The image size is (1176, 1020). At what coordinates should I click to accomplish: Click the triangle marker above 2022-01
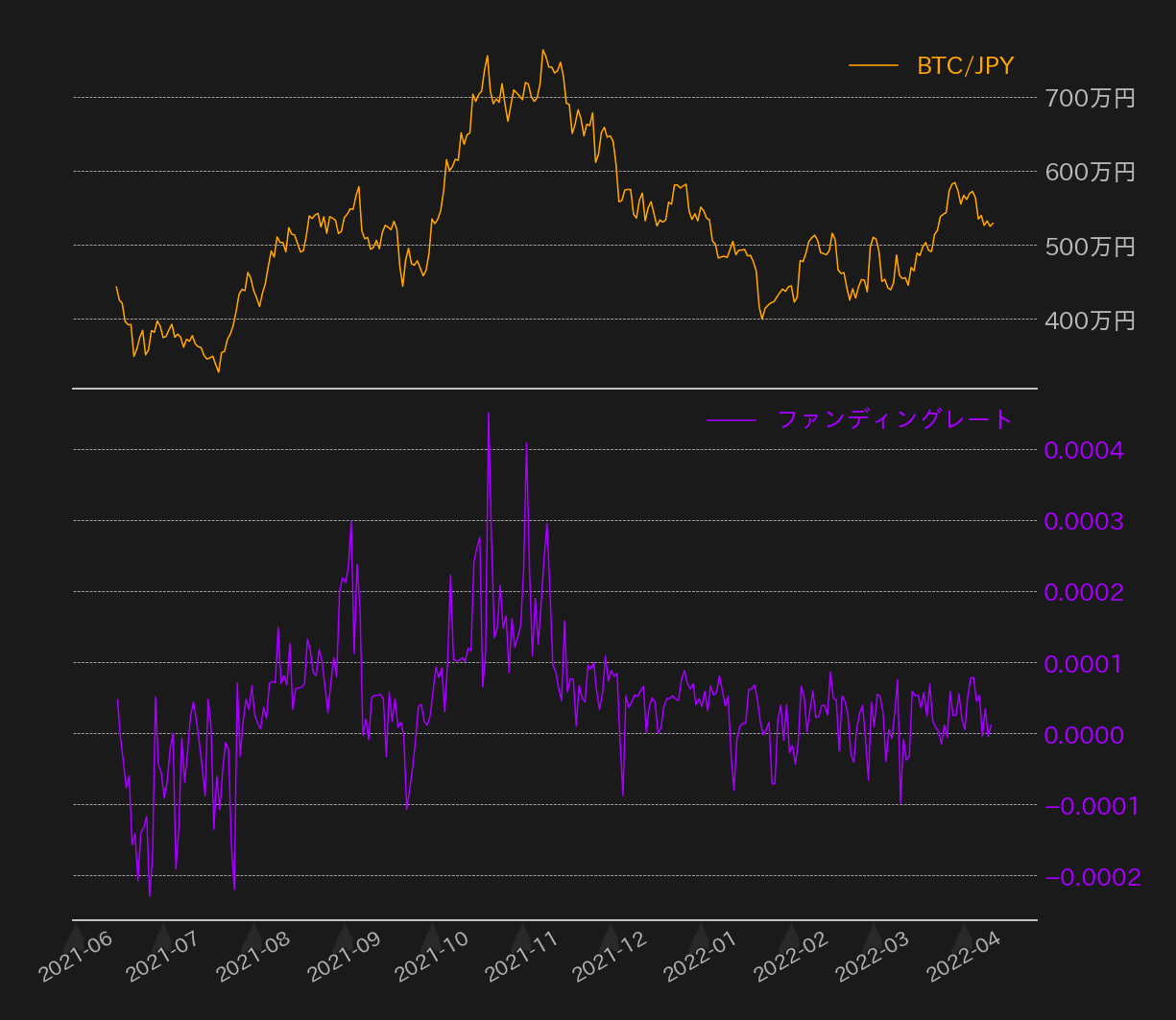(701, 940)
